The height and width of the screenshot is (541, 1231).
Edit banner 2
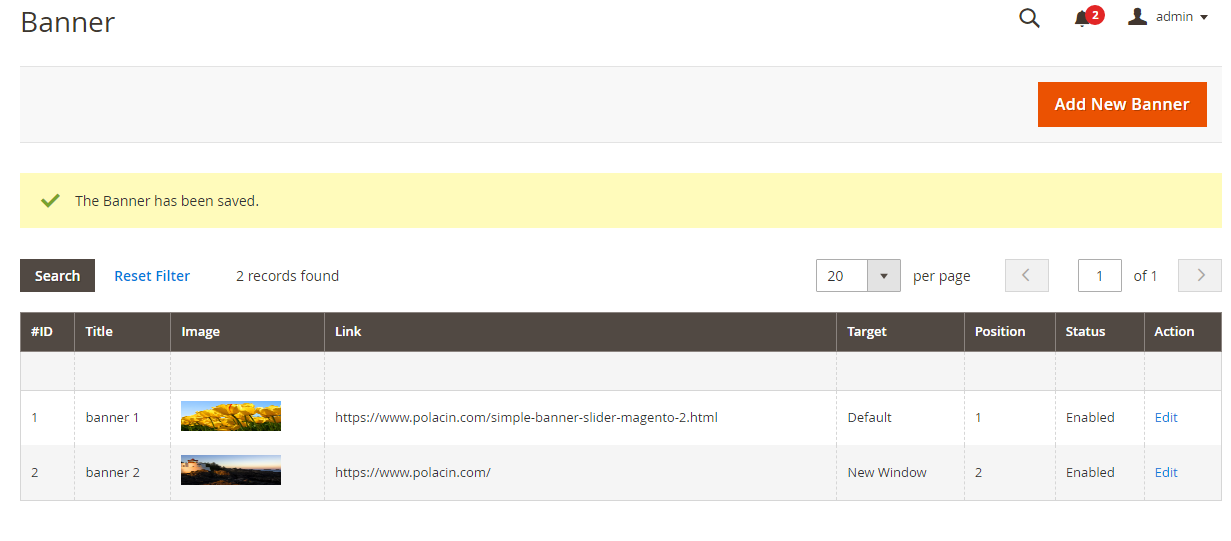click(1166, 473)
